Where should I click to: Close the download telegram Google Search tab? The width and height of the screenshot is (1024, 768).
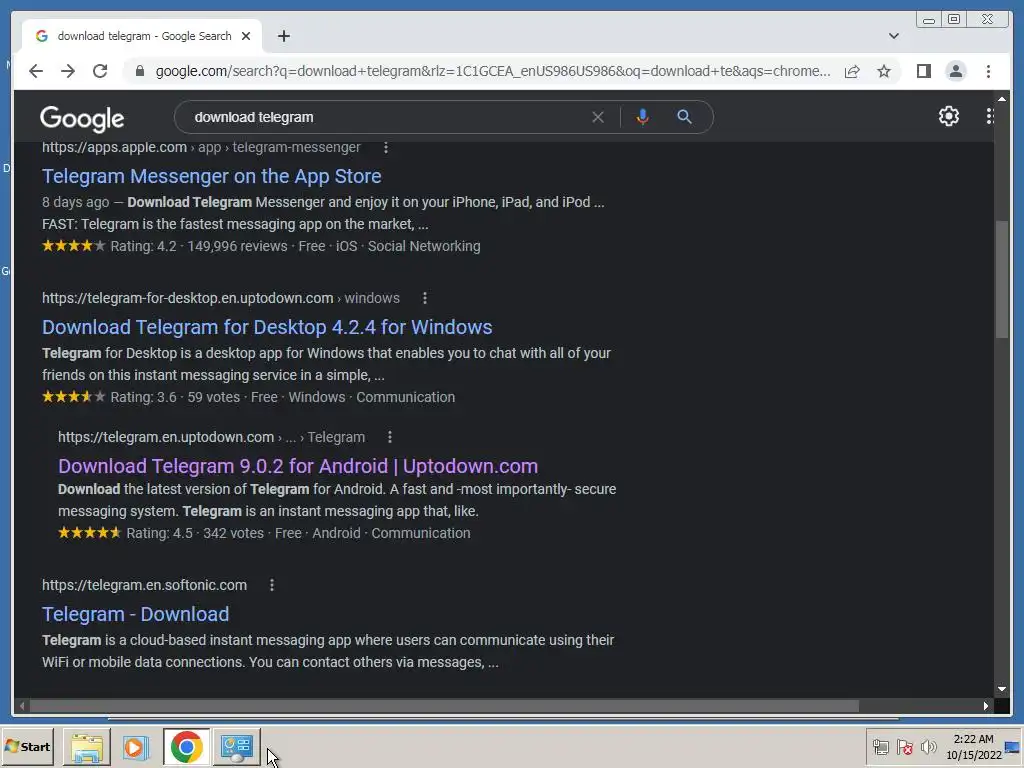point(246,36)
